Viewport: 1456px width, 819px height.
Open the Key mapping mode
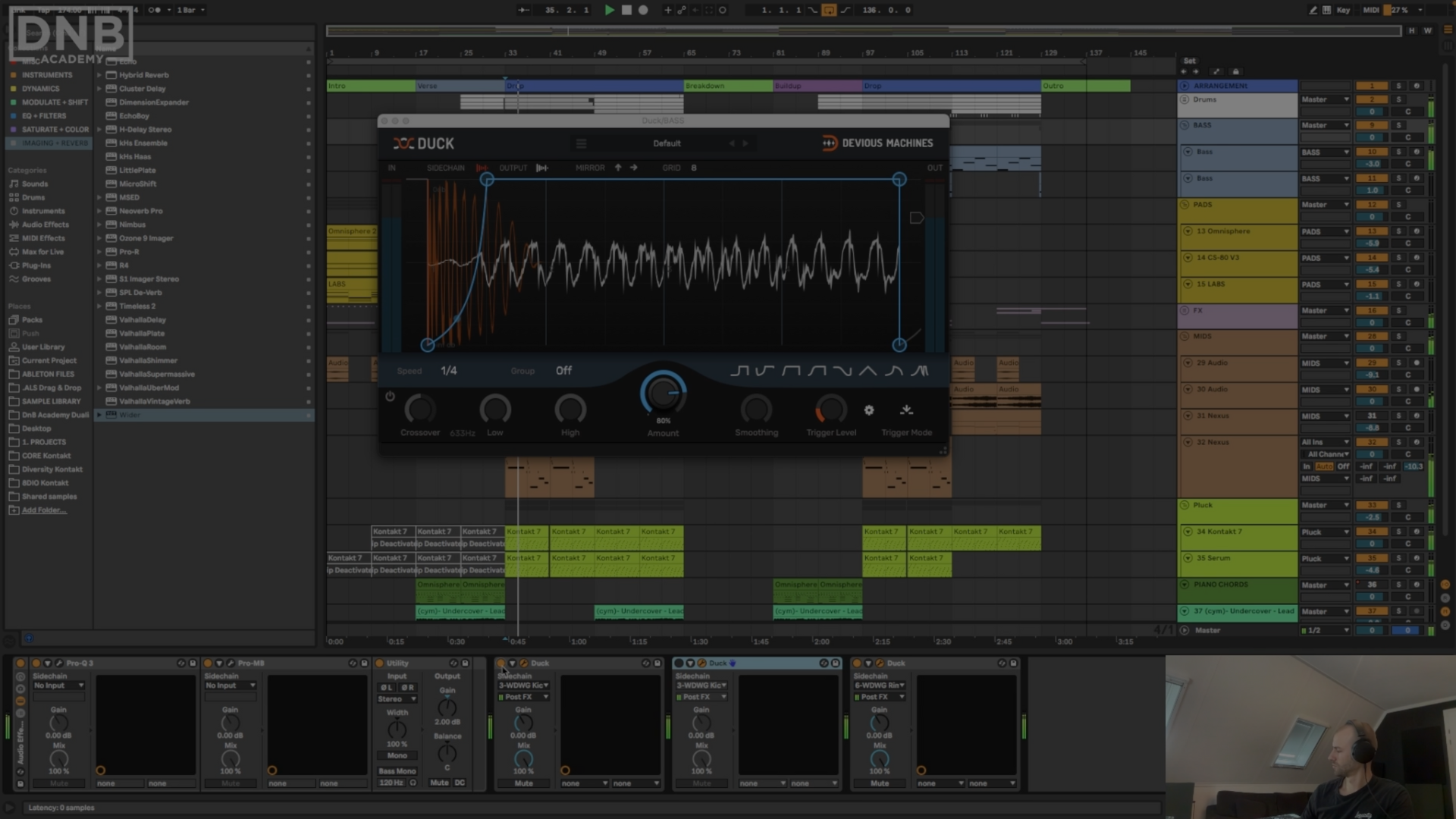point(1343,10)
